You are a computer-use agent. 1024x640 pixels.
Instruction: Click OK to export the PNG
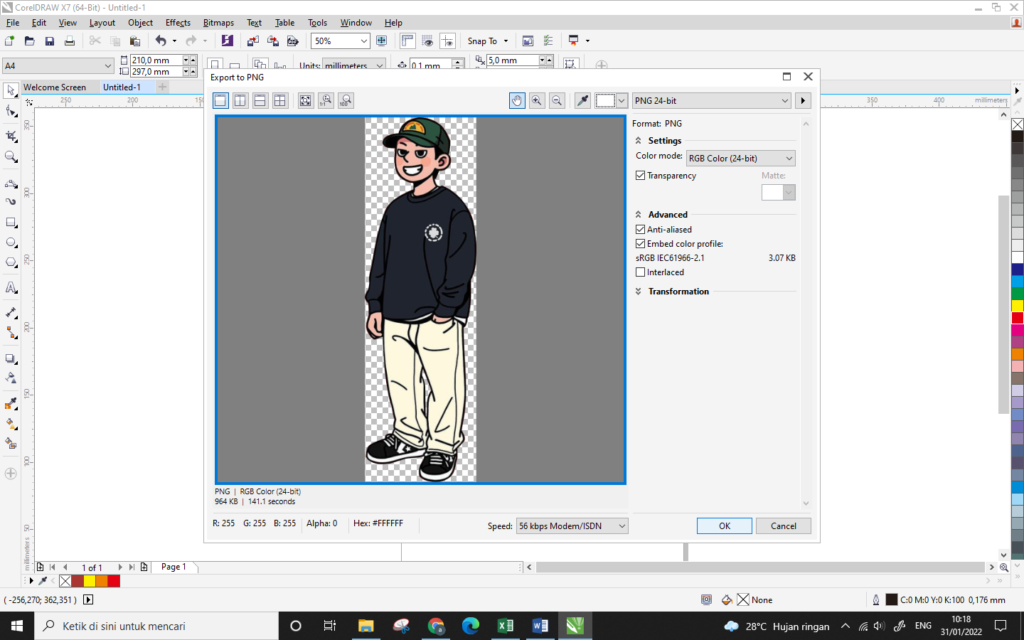coord(724,526)
